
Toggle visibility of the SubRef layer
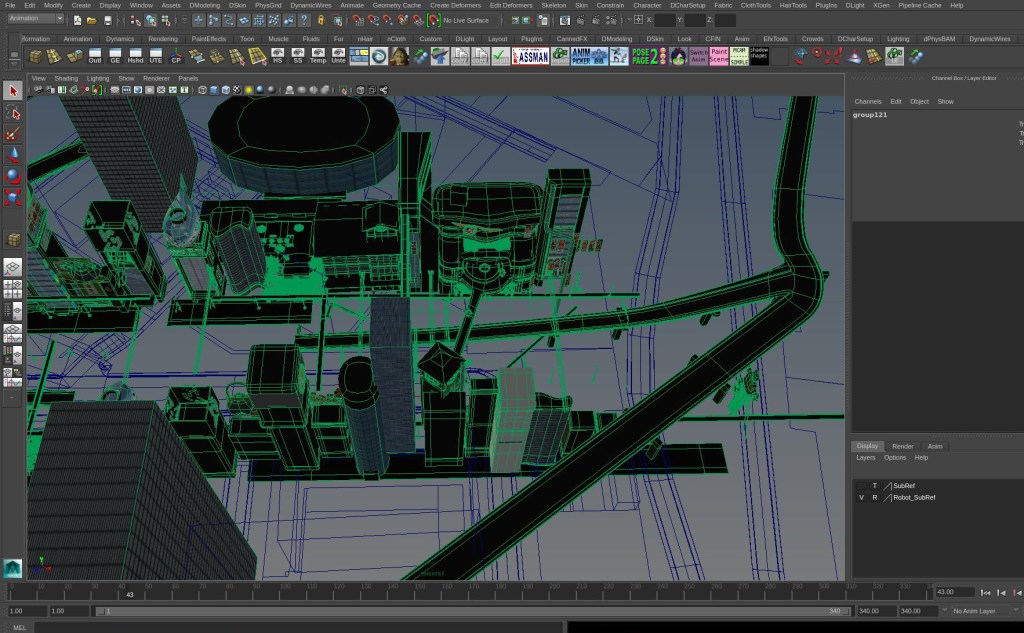click(862, 485)
